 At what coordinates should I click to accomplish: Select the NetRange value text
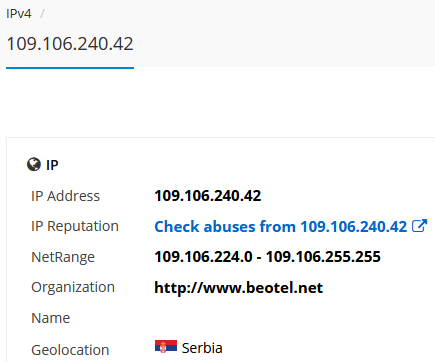267,257
